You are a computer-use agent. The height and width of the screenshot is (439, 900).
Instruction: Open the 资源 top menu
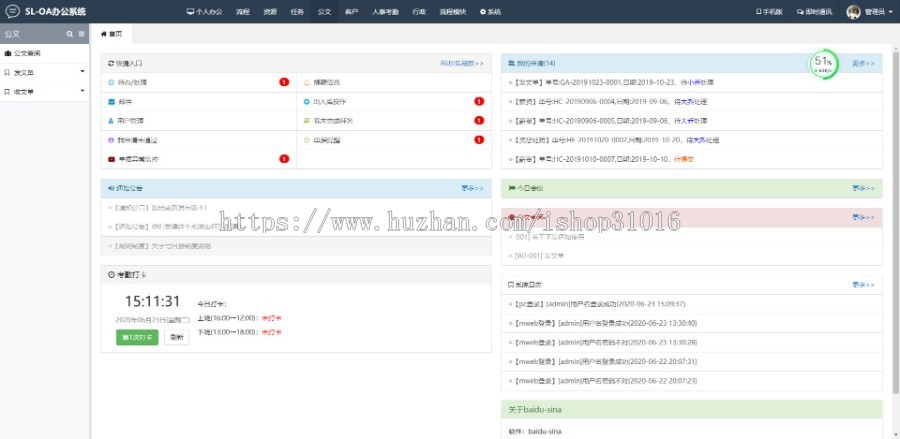pyautogui.click(x=270, y=11)
